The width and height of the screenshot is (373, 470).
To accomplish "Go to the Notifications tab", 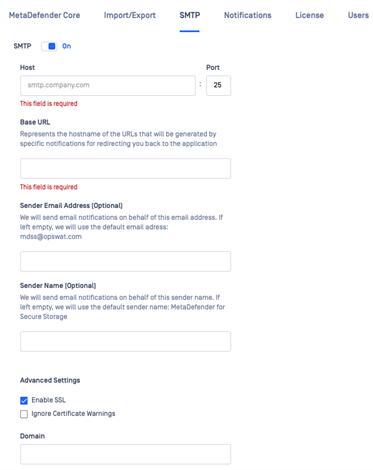I will point(248,15).
